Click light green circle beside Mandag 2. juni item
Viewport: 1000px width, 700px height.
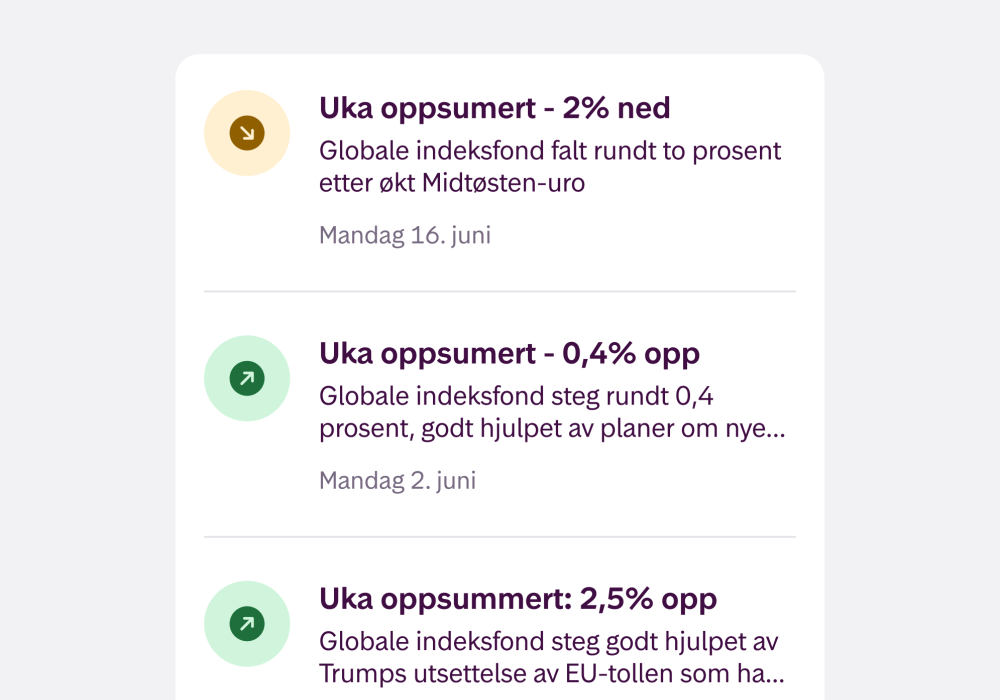[x=247, y=379]
